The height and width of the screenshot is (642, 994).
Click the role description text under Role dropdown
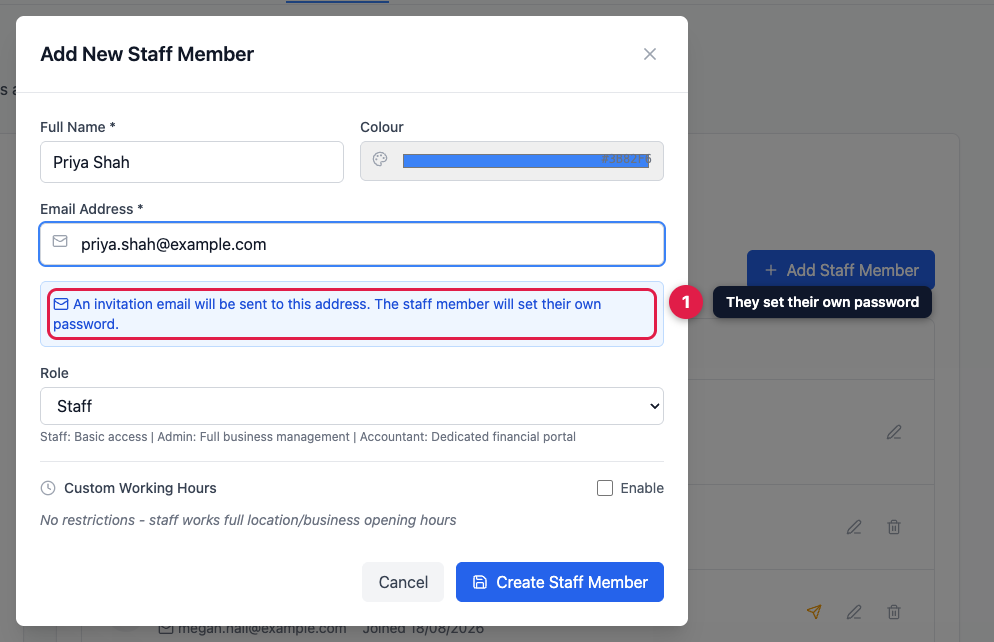(x=308, y=437)
